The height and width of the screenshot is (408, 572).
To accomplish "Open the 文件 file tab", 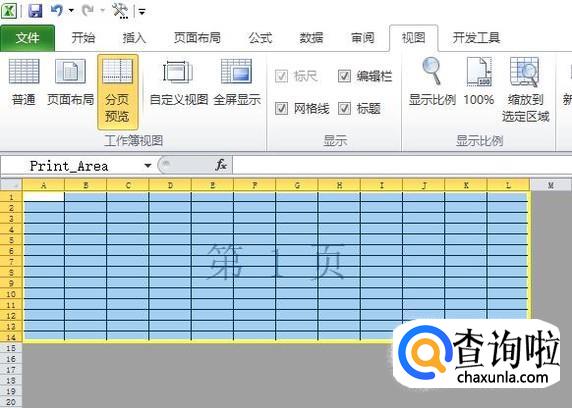I will click(x=27, y=38).
